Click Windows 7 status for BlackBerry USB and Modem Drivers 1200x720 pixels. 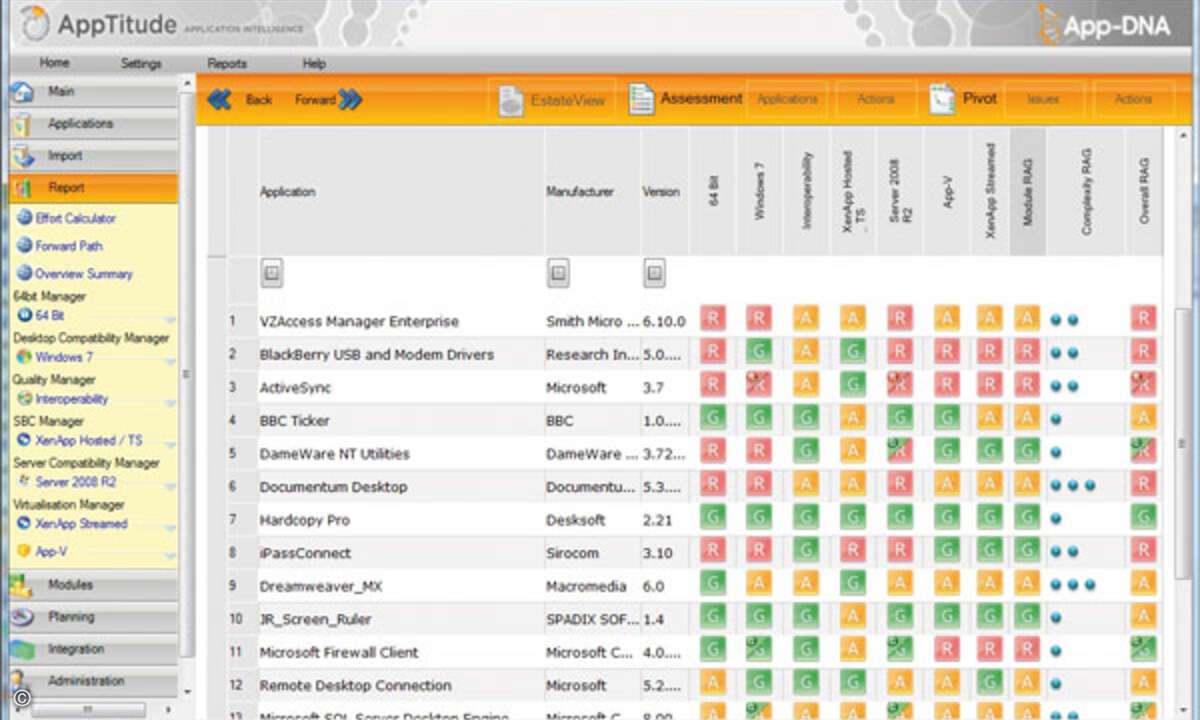(x=759, y=352)
